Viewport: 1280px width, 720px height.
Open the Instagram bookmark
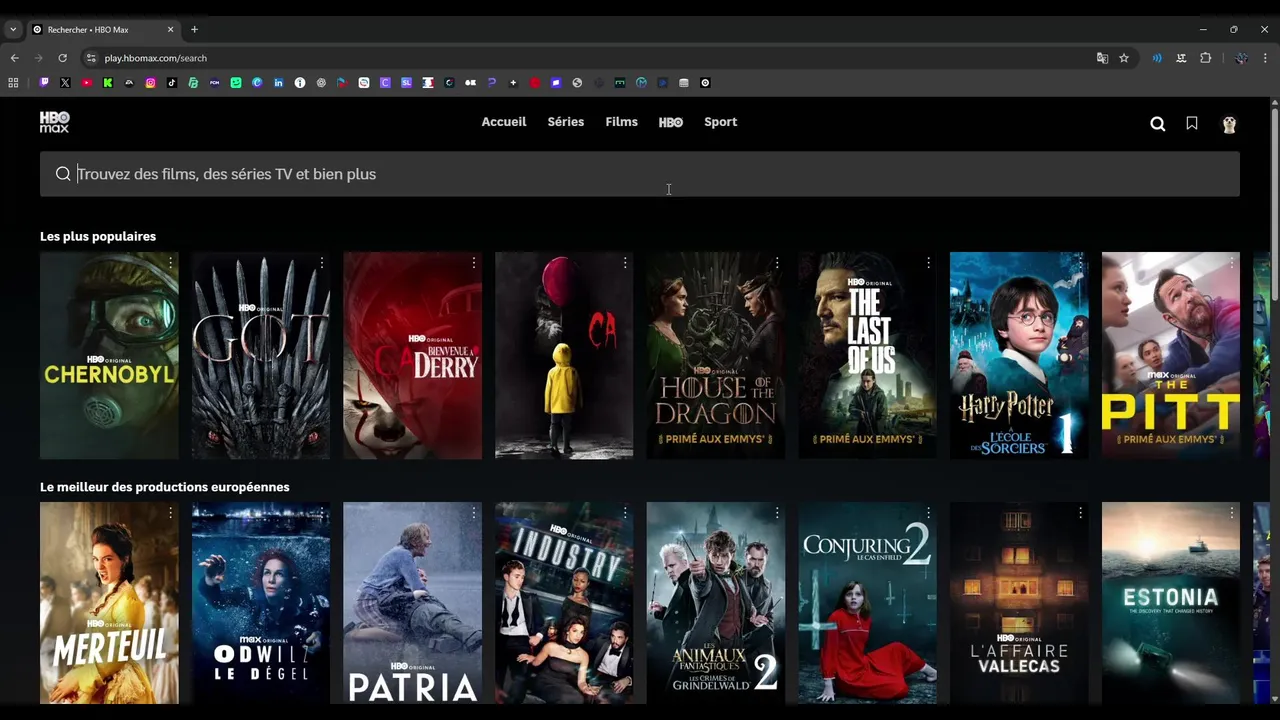click(x=151, y=83)
